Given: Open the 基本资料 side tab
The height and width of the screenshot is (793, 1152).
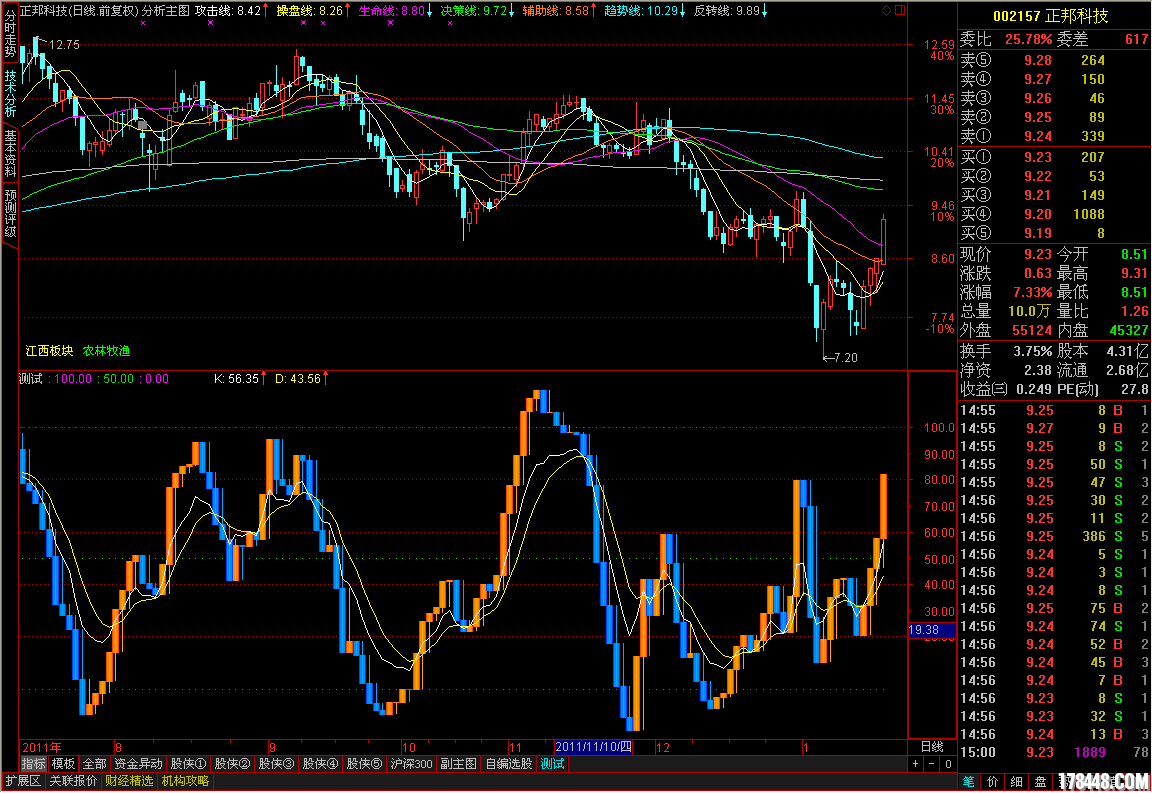Looking at the screenshot, I should click(10, 154).
